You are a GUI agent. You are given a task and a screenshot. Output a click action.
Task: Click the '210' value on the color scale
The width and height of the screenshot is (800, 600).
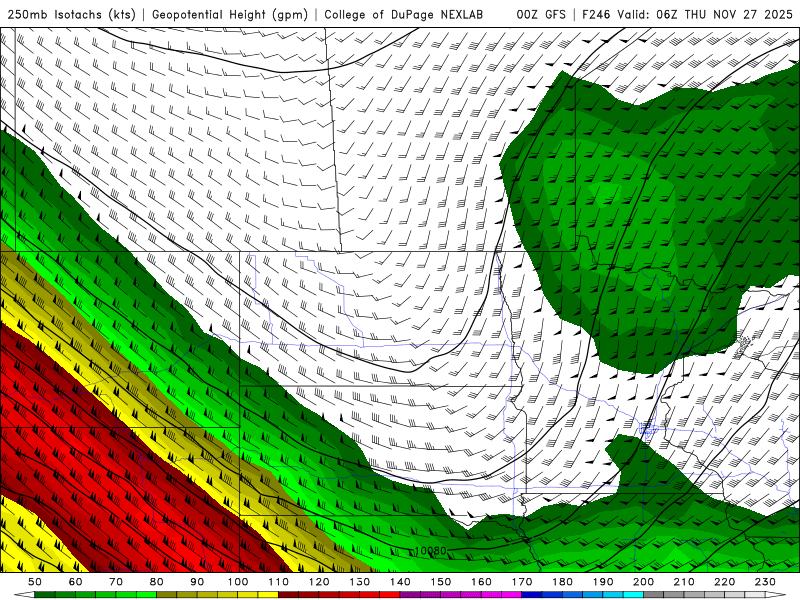pyautogui.click(x=684, y=582)
